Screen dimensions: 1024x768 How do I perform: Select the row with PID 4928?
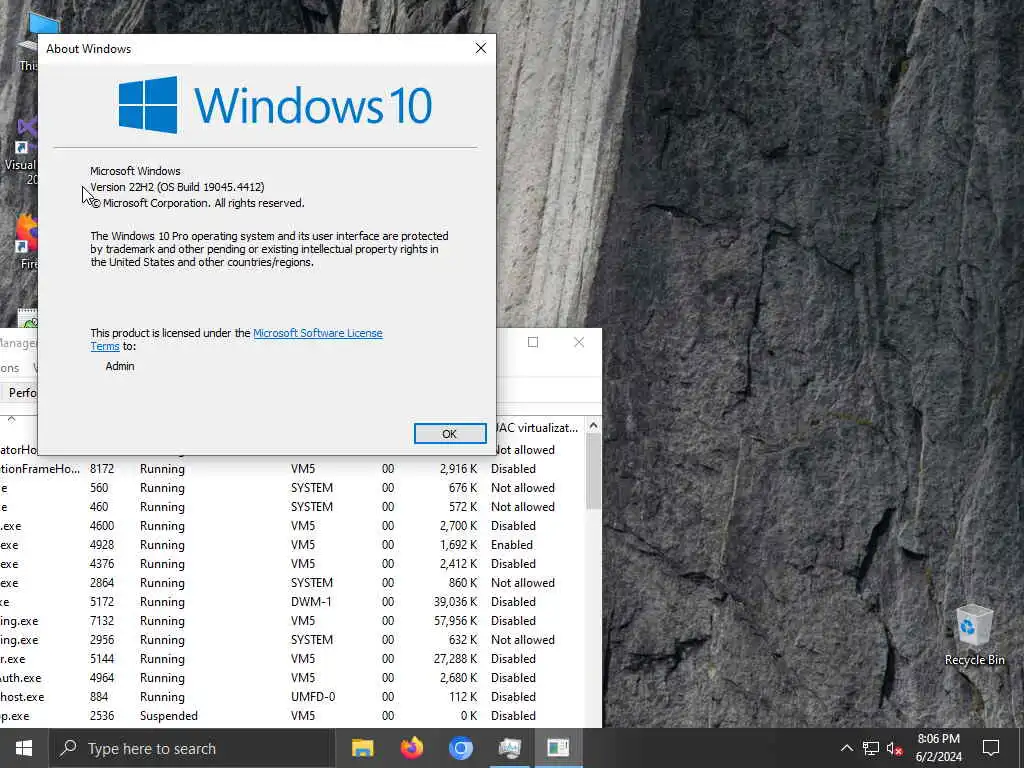tap(293, 545)
